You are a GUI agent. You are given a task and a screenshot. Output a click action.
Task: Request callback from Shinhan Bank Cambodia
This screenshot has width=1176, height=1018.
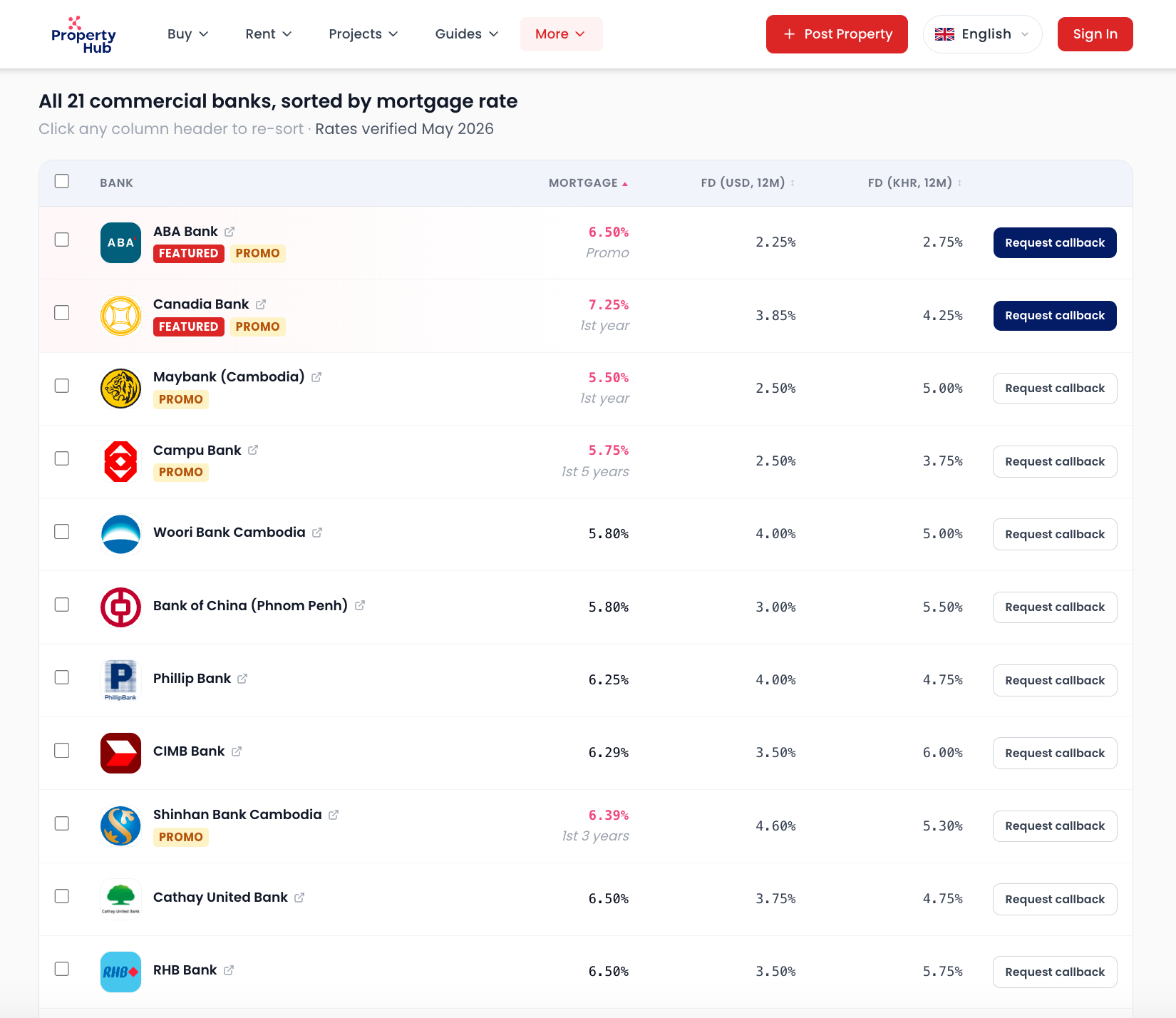(1055, 826)
